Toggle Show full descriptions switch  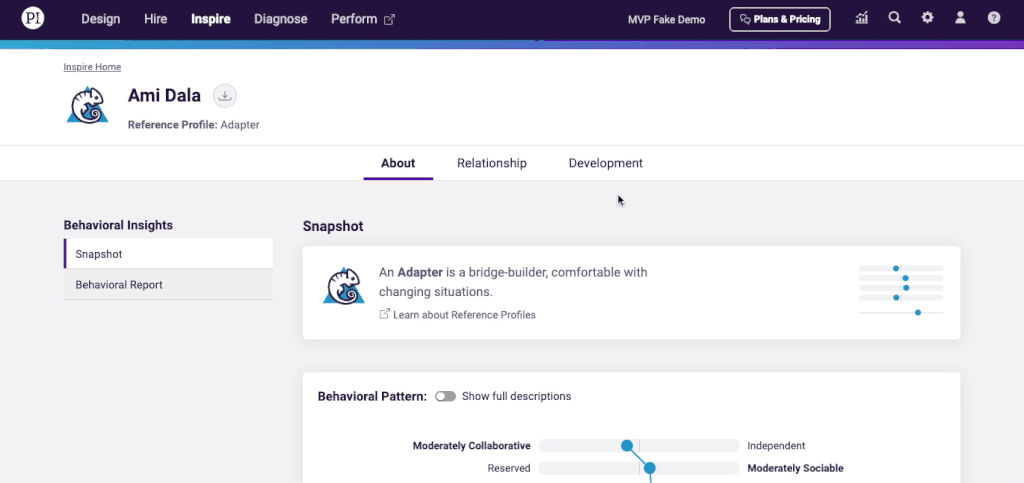click(x=445, y=396)
